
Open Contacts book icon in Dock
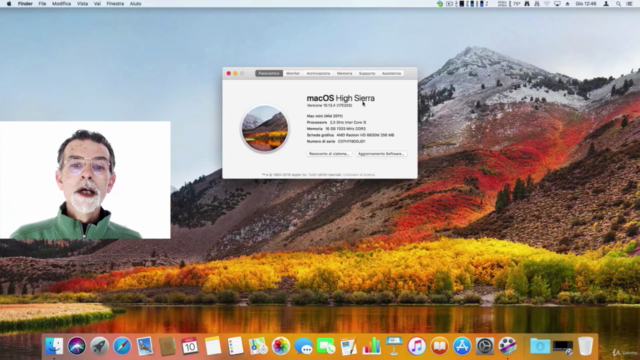point(167,347)
